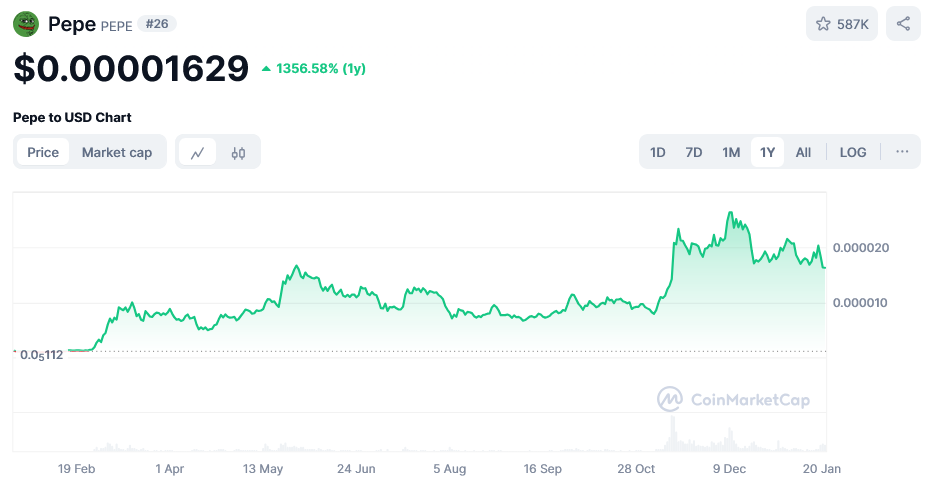Click the 13 May date label
The image size is (928, 502).
(x=263, y=469)
